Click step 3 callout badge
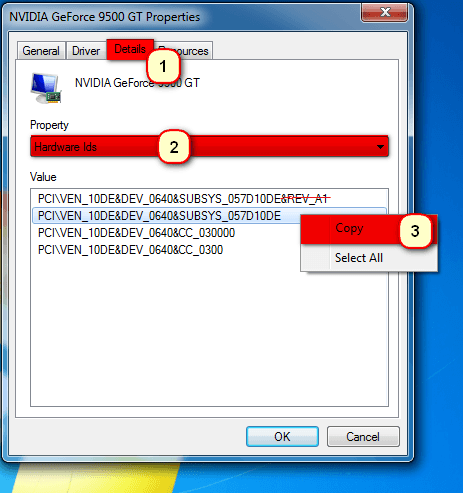This screenshot has height=493, width=463. pyautogui.click(x=415, y=231)
